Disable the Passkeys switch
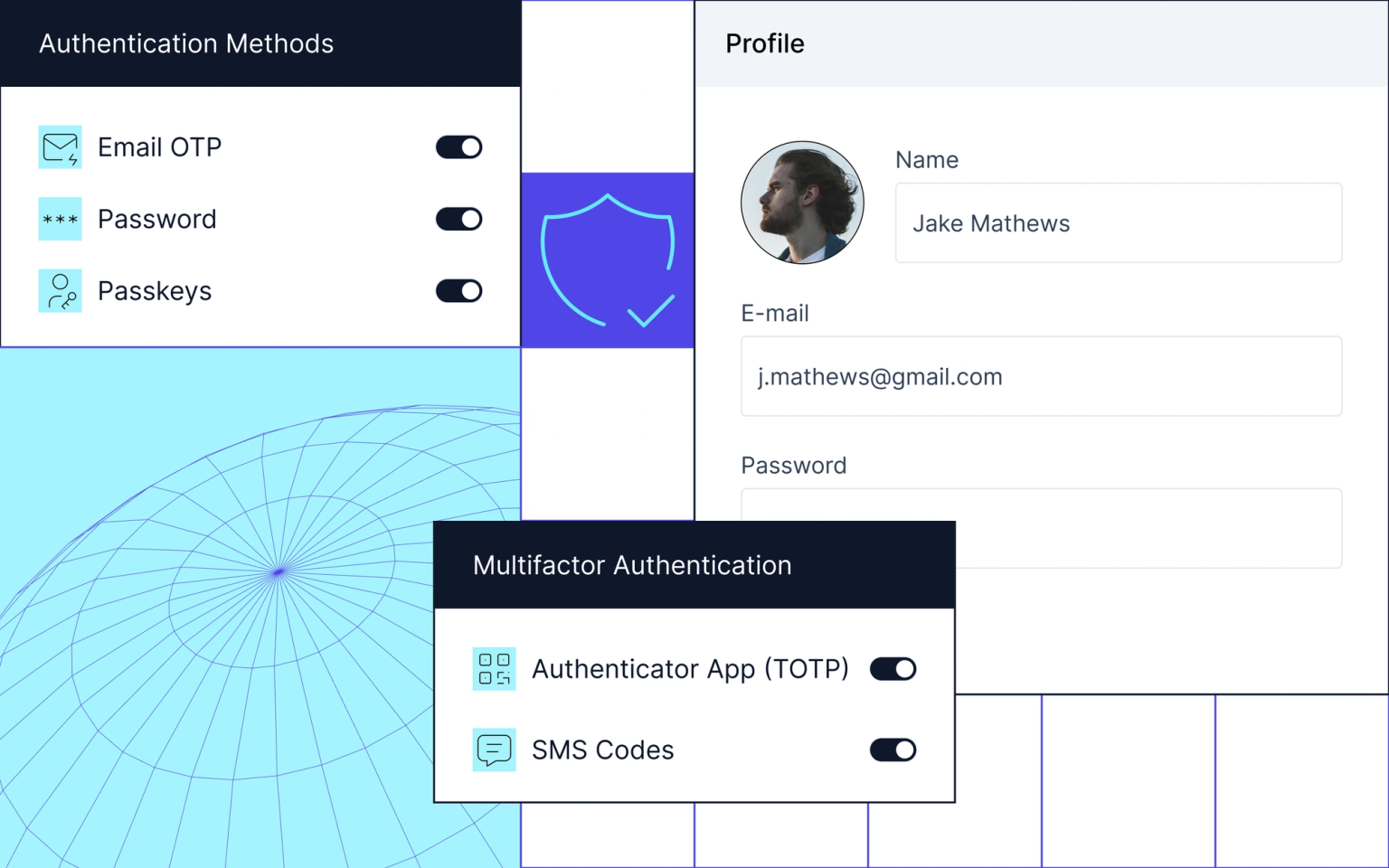Image resolution: width=1389 pixels, height=868 pixels. pyautogui.click(x=459, y=290)
